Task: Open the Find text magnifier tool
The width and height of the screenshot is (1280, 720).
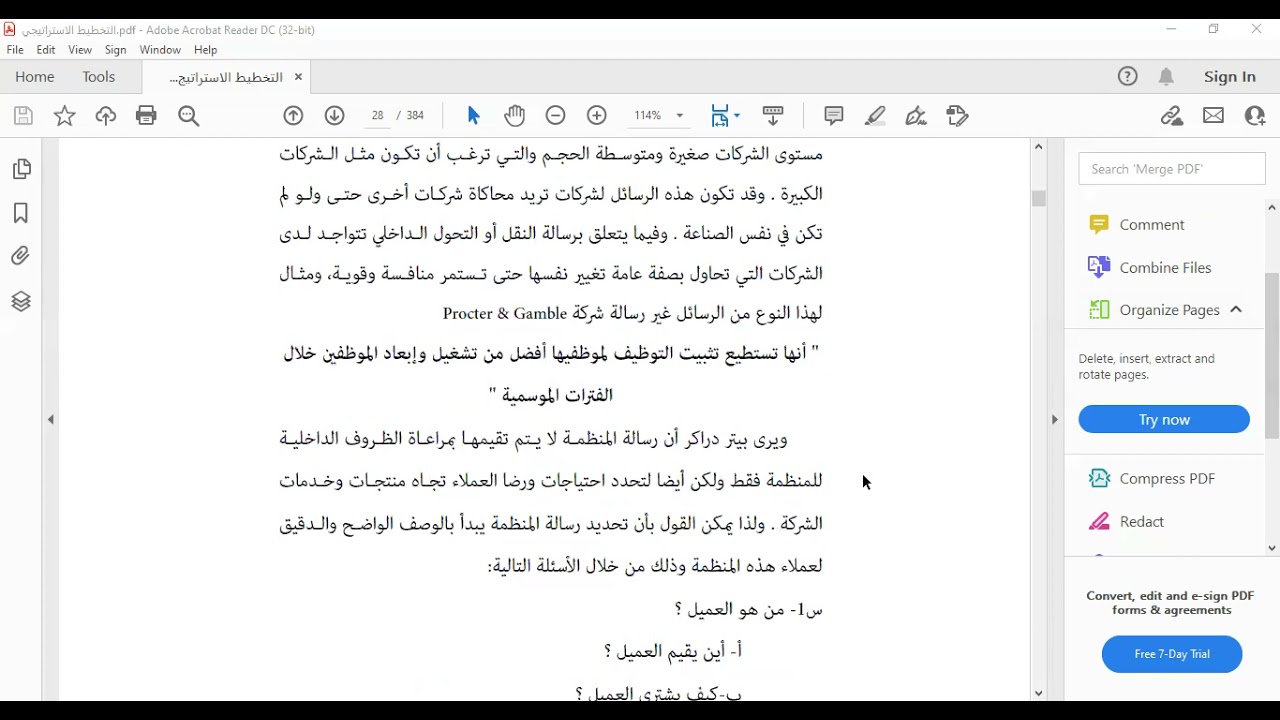Action: click(x=189, y=116)
